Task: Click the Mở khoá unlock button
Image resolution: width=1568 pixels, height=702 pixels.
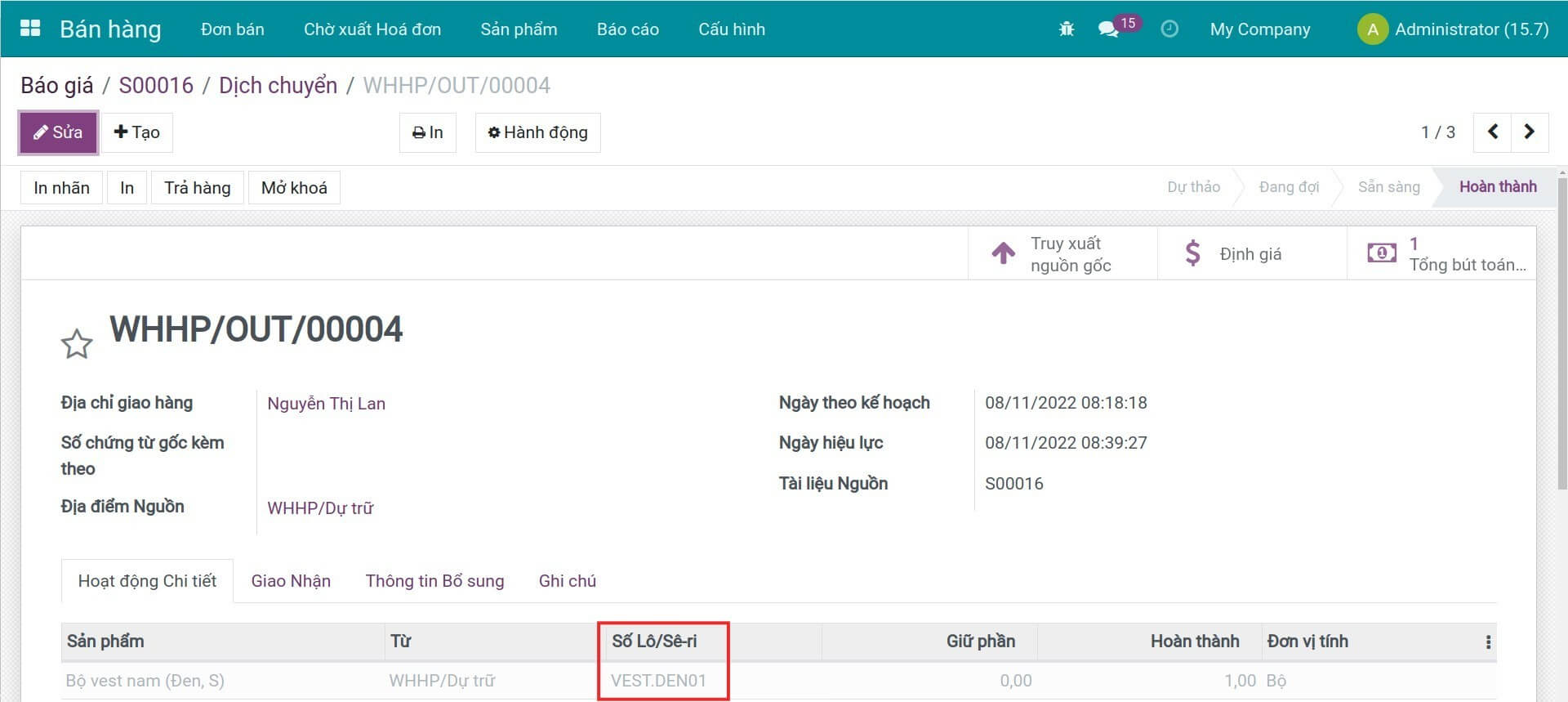Action: pyautogui.click(x=294, y=188)
